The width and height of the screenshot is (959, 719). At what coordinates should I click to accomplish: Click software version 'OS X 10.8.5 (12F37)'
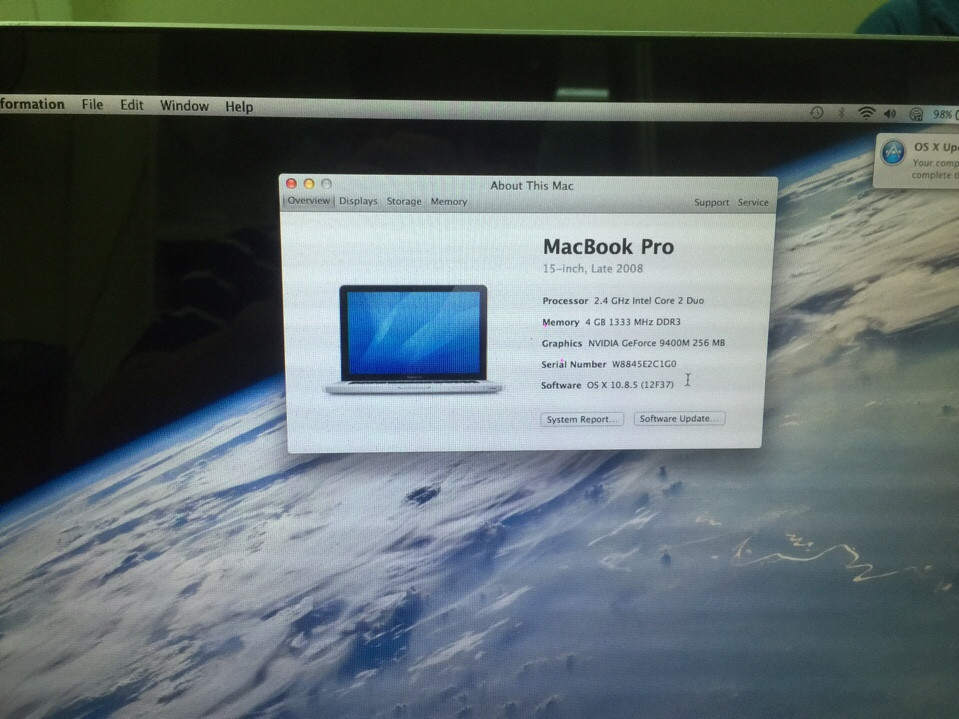coord(631,385)
